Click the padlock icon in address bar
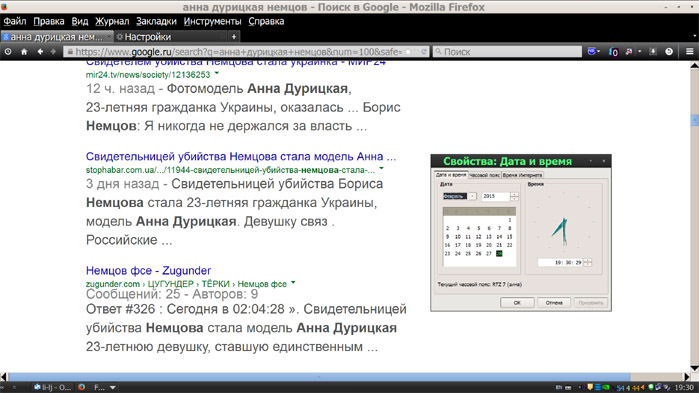Image resolution: width=699 pixels, height=393 pixels. [x=70, y=52]
